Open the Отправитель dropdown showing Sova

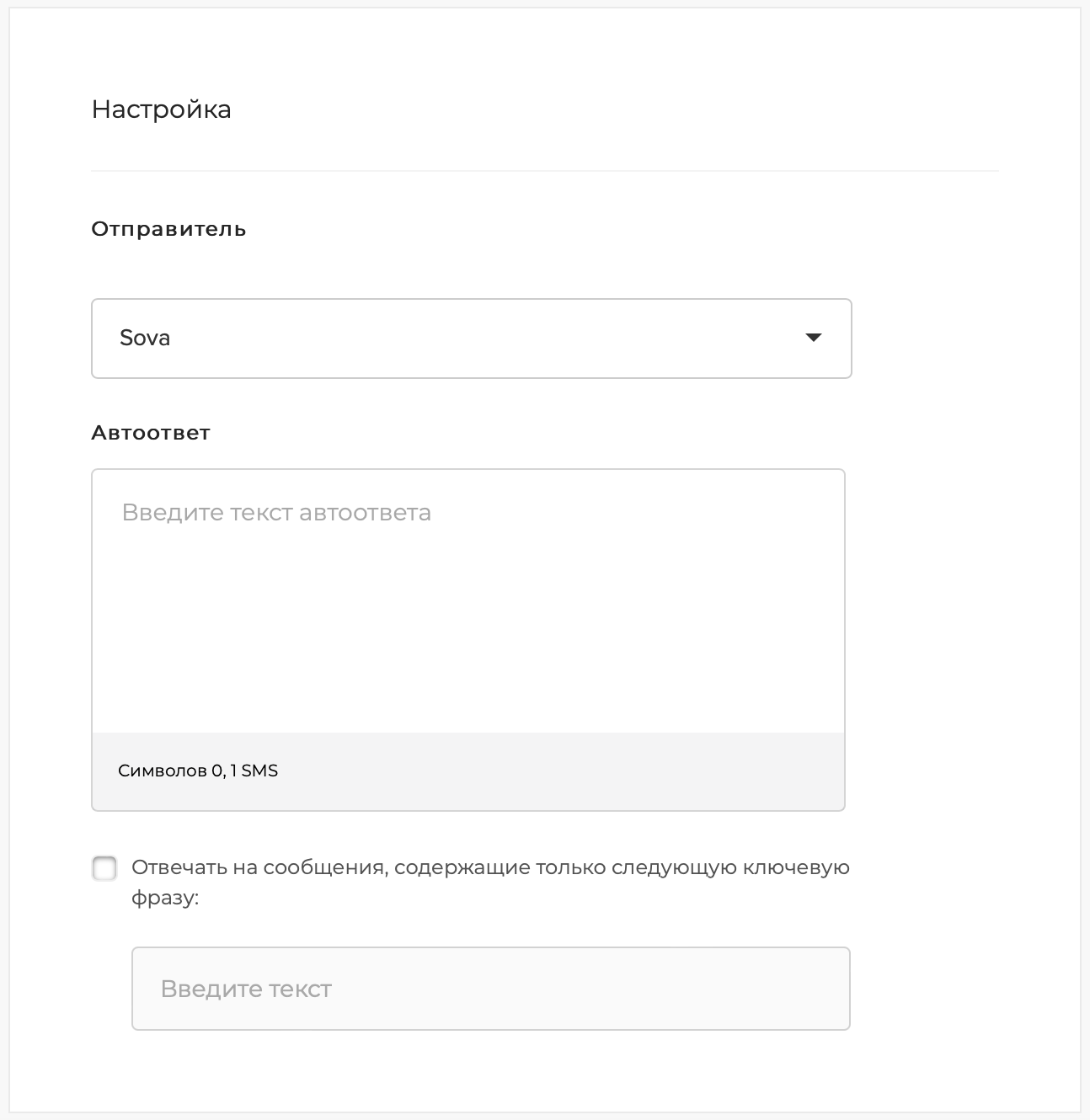(x=470, y=338)
